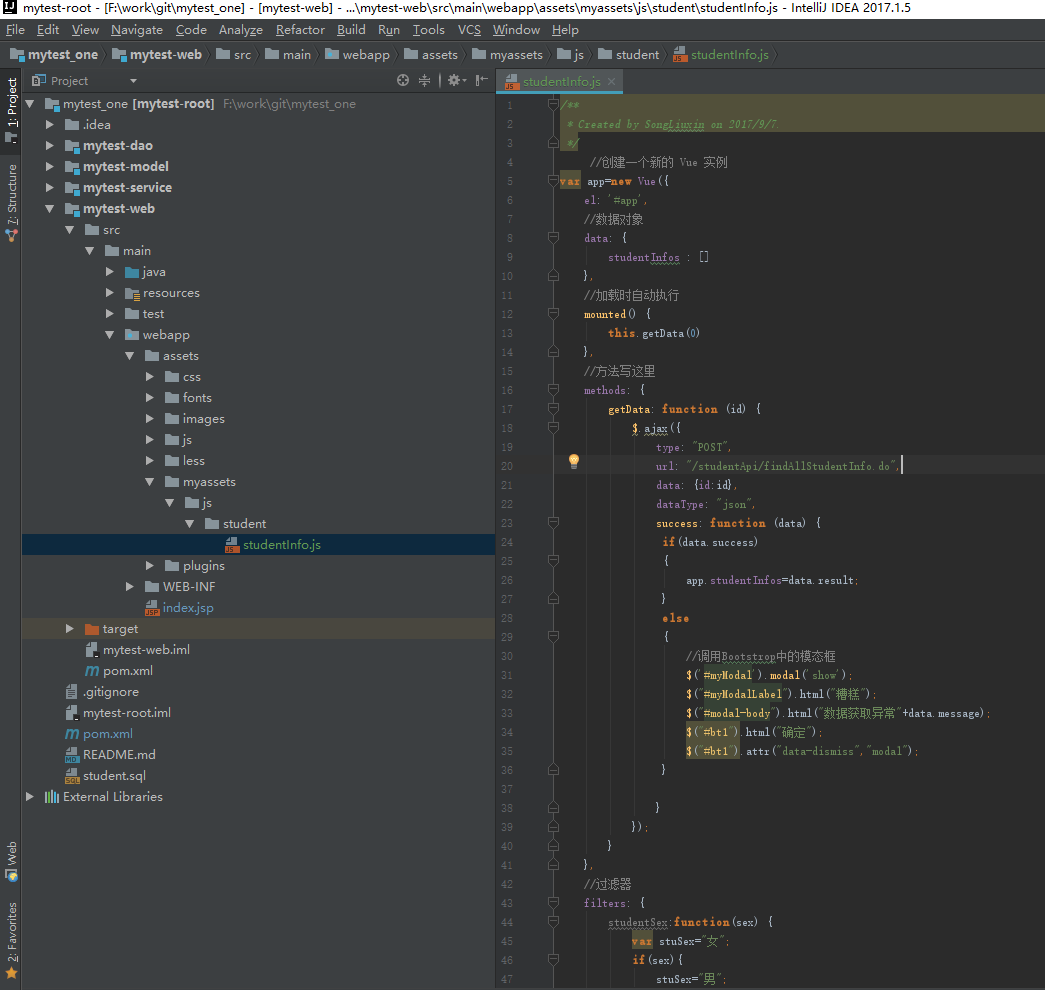Image resolution: width=1045 pixels, height=990 pixels.
Task: Select student.sql file in project tree
Action: (x=113, y=776)
